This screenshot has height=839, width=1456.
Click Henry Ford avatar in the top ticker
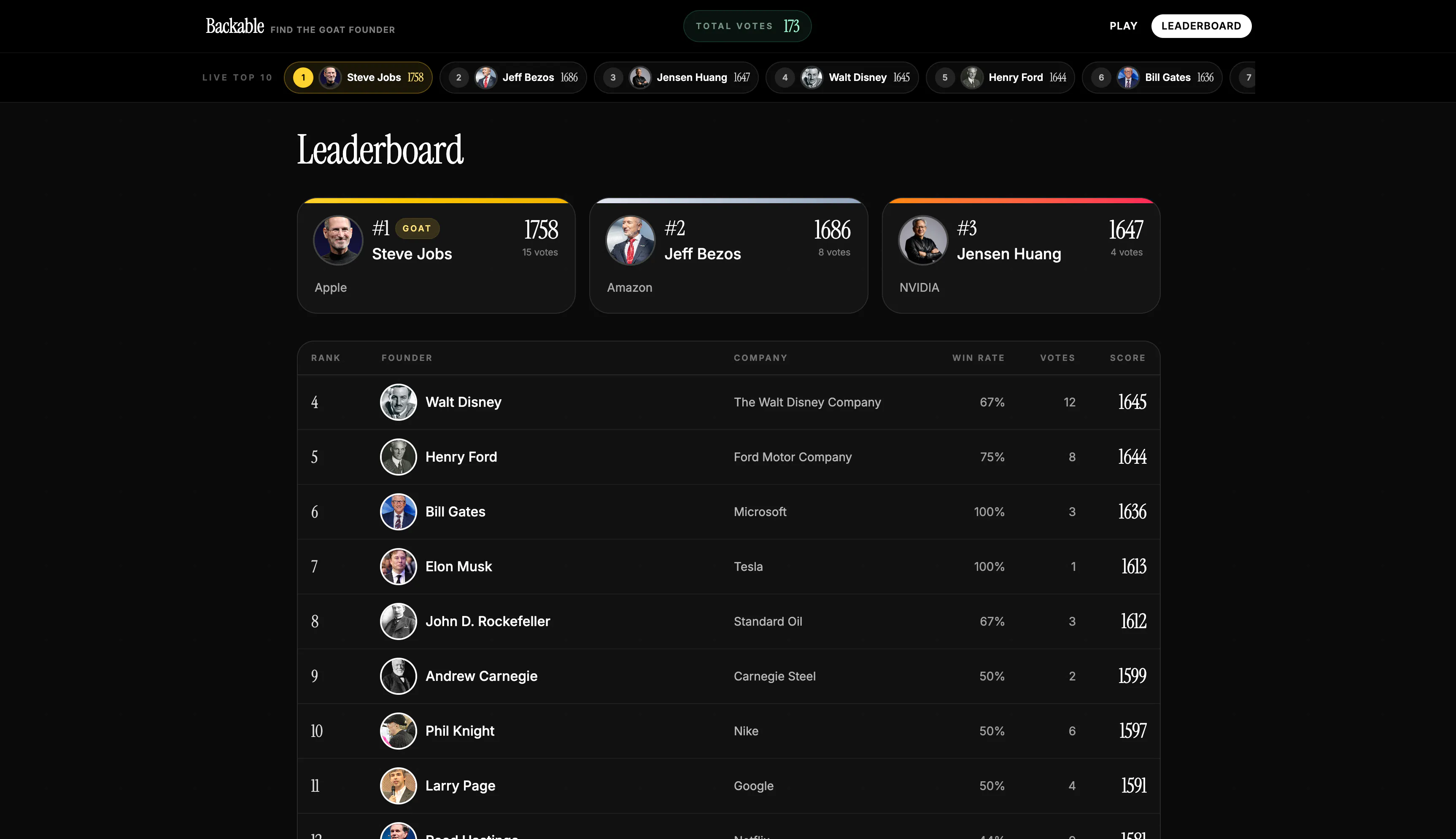coord(972,77)
